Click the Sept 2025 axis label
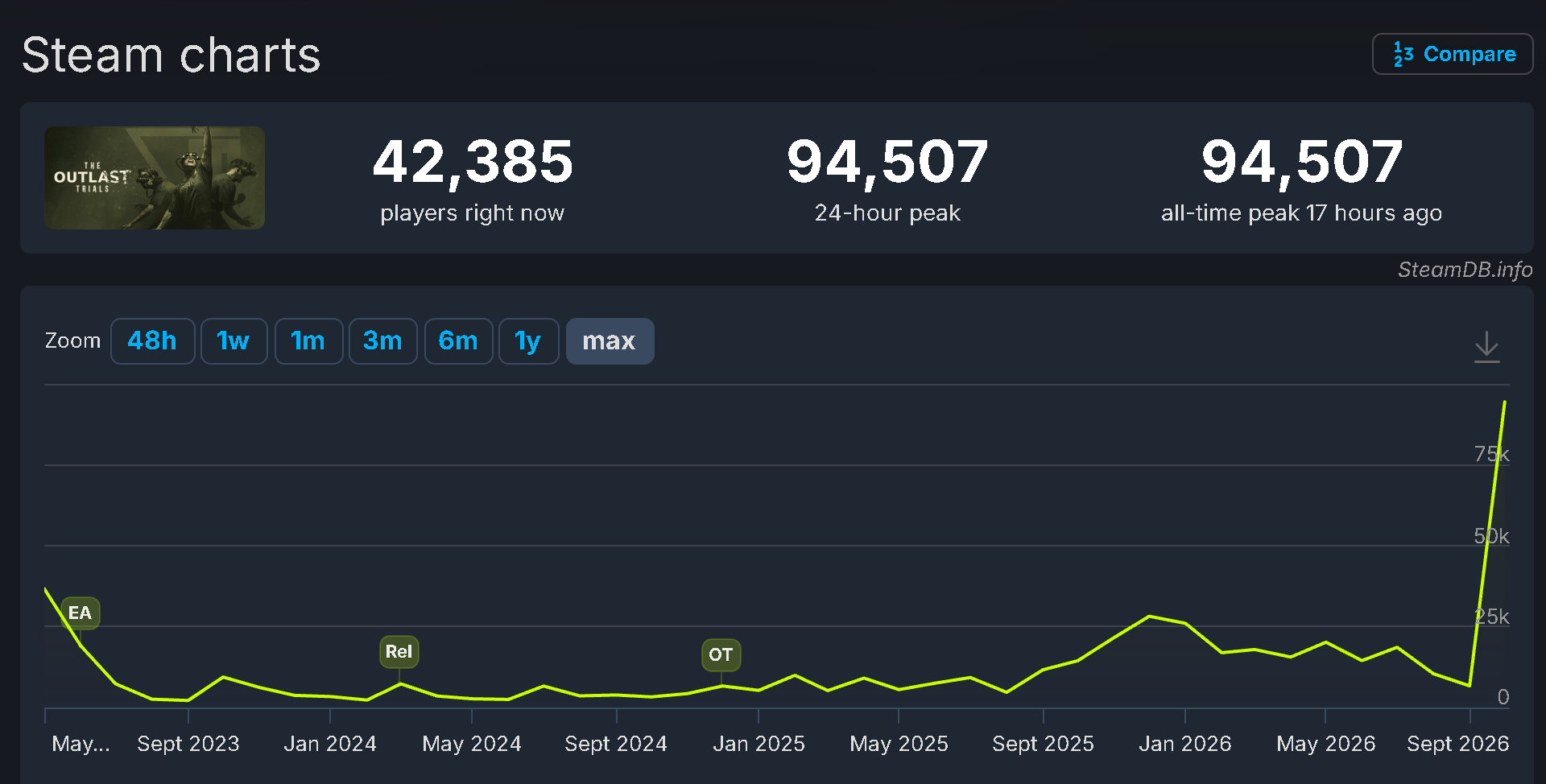The image size is (1546, 784). click(1043, 744)
